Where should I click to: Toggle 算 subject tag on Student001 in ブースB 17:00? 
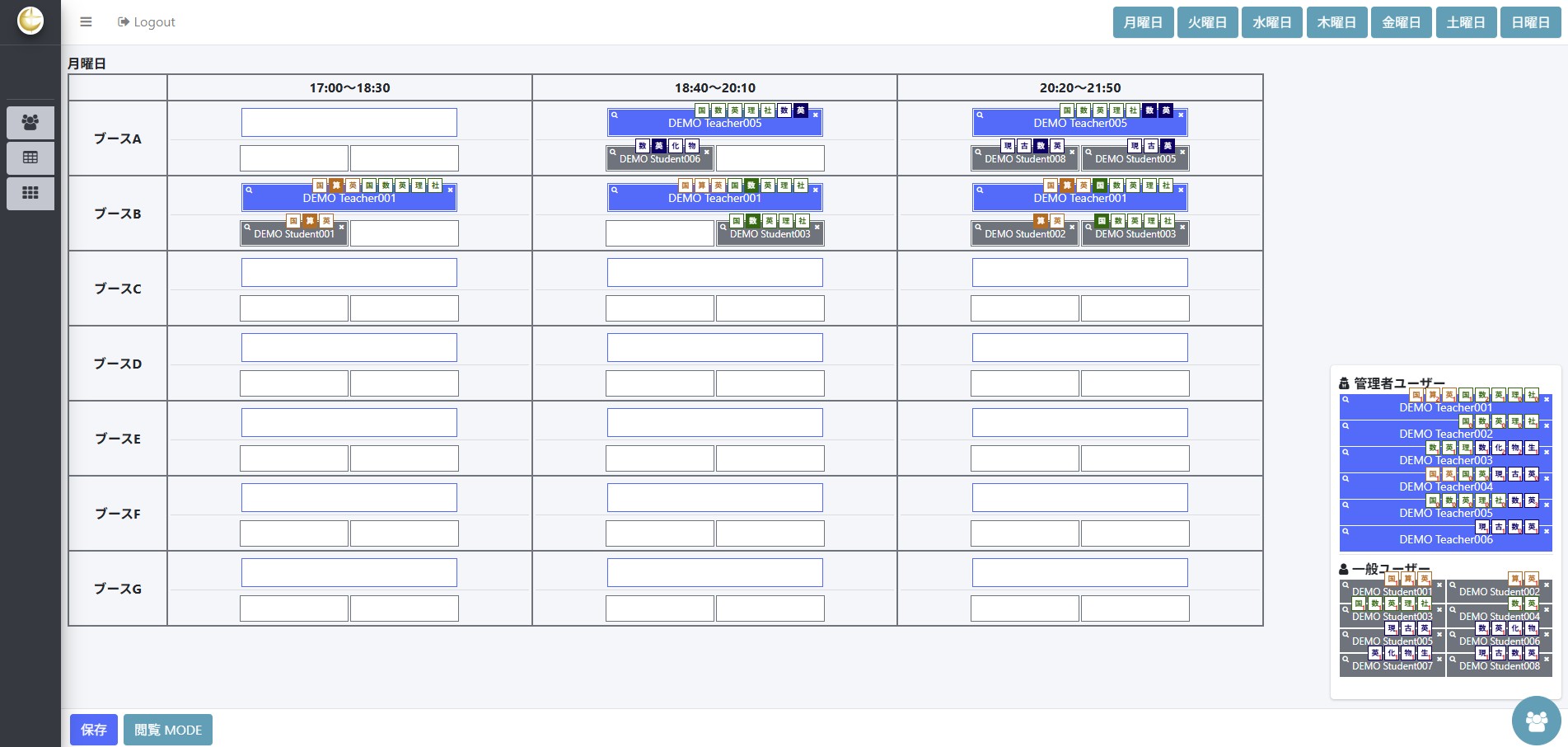click(310, 221)
